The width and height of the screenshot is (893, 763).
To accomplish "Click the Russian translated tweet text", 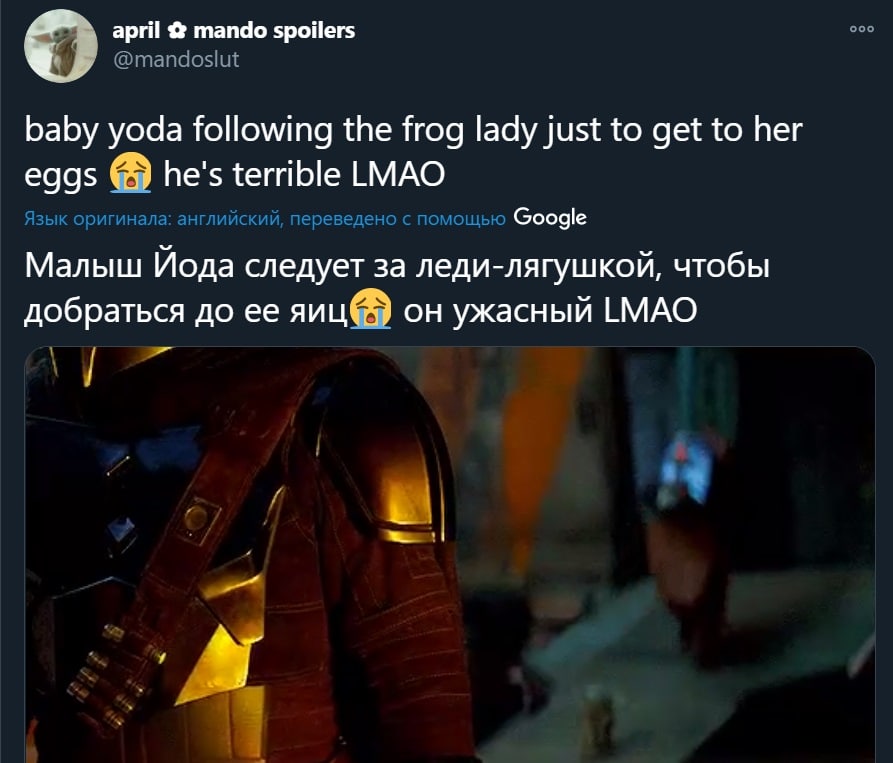I will coord(397,288).
